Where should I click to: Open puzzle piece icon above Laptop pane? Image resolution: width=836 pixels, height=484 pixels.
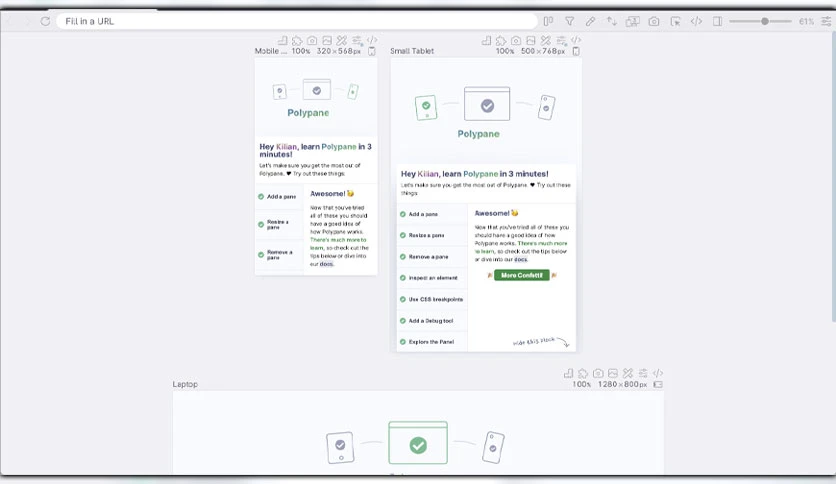(x=583, y=373)
